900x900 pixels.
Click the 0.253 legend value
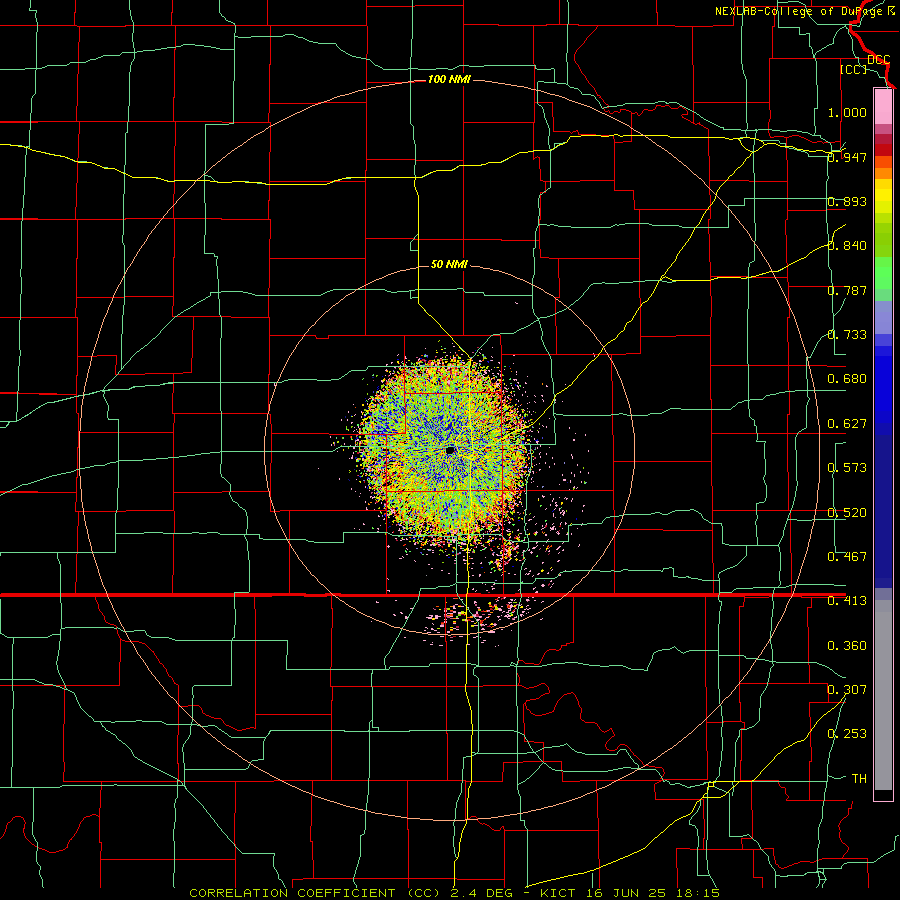click(x=847, y=734)
